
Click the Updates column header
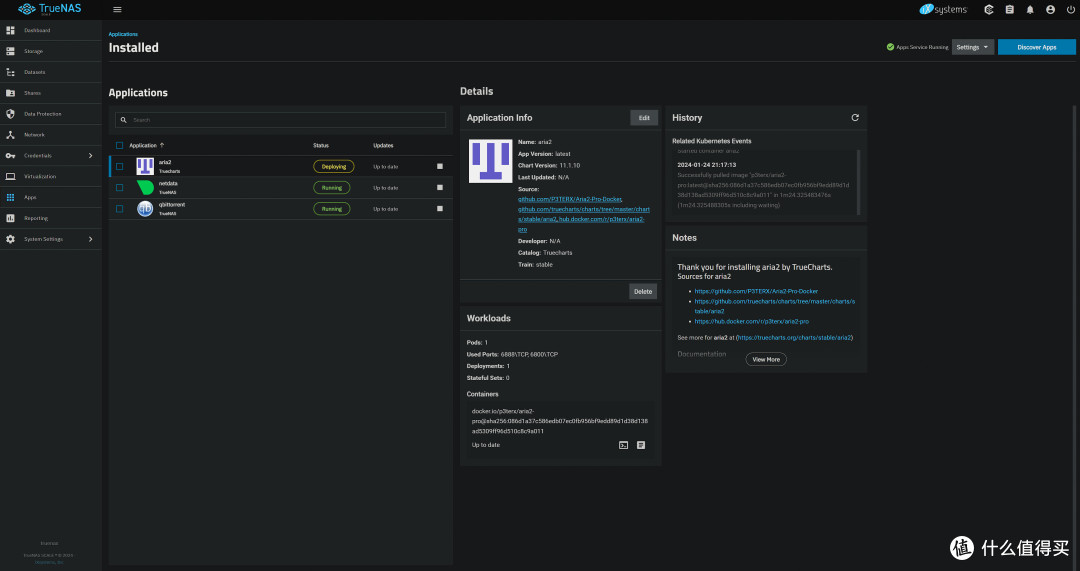[383, 145]
